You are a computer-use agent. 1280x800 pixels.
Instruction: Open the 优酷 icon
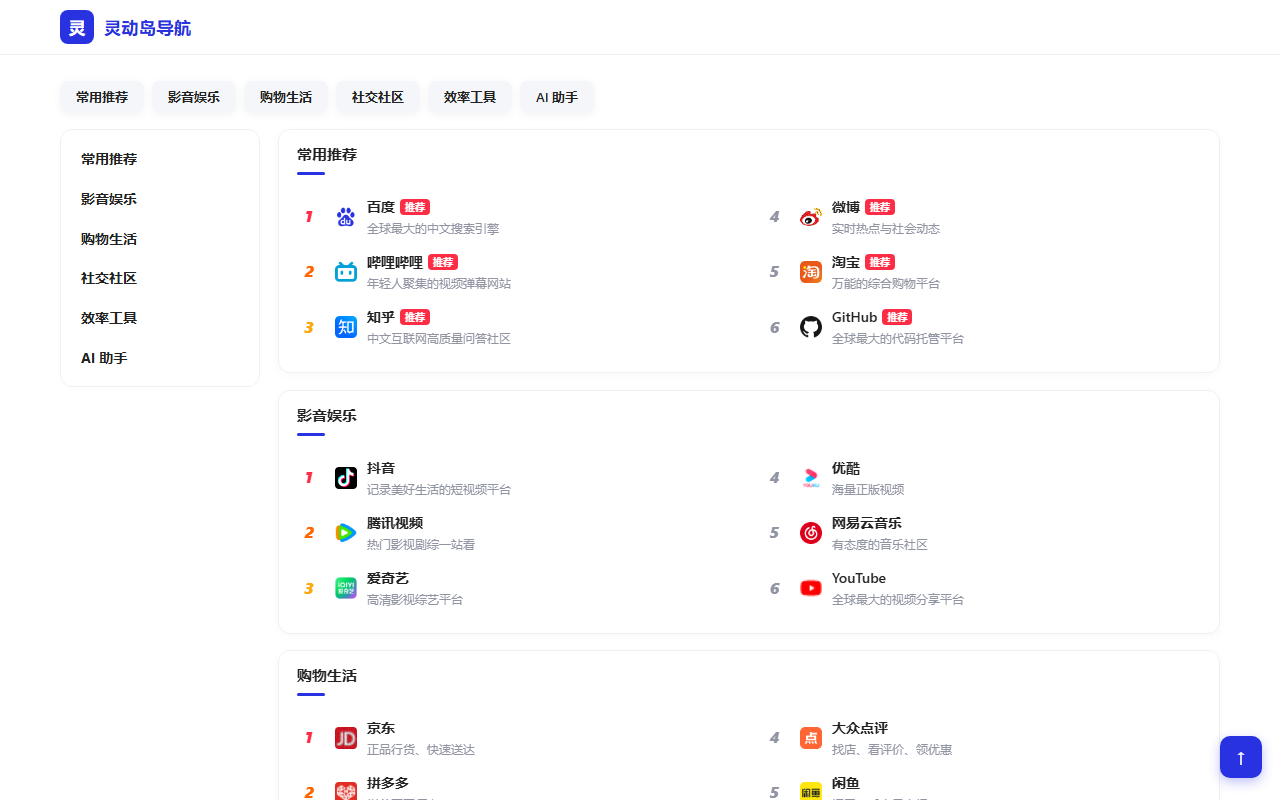pyautogui.click(x=811, y=478)
